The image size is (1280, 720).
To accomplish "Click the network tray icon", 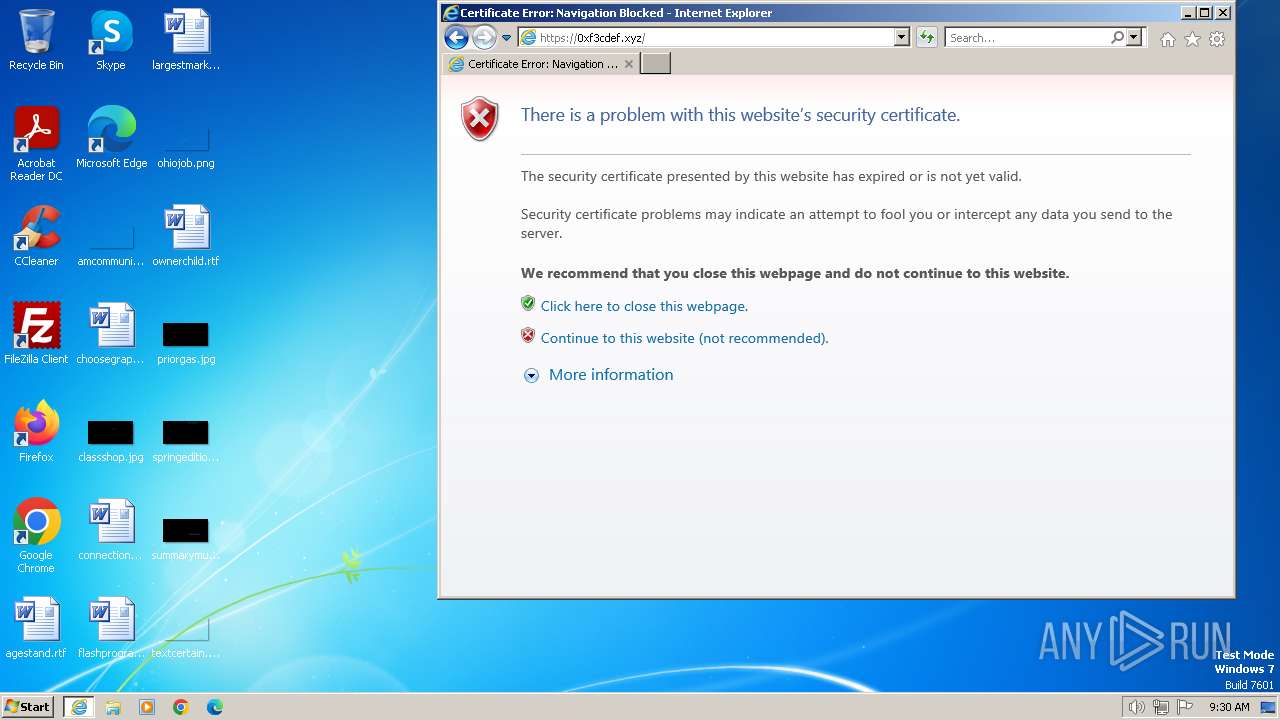I will tap(1161, 707).
